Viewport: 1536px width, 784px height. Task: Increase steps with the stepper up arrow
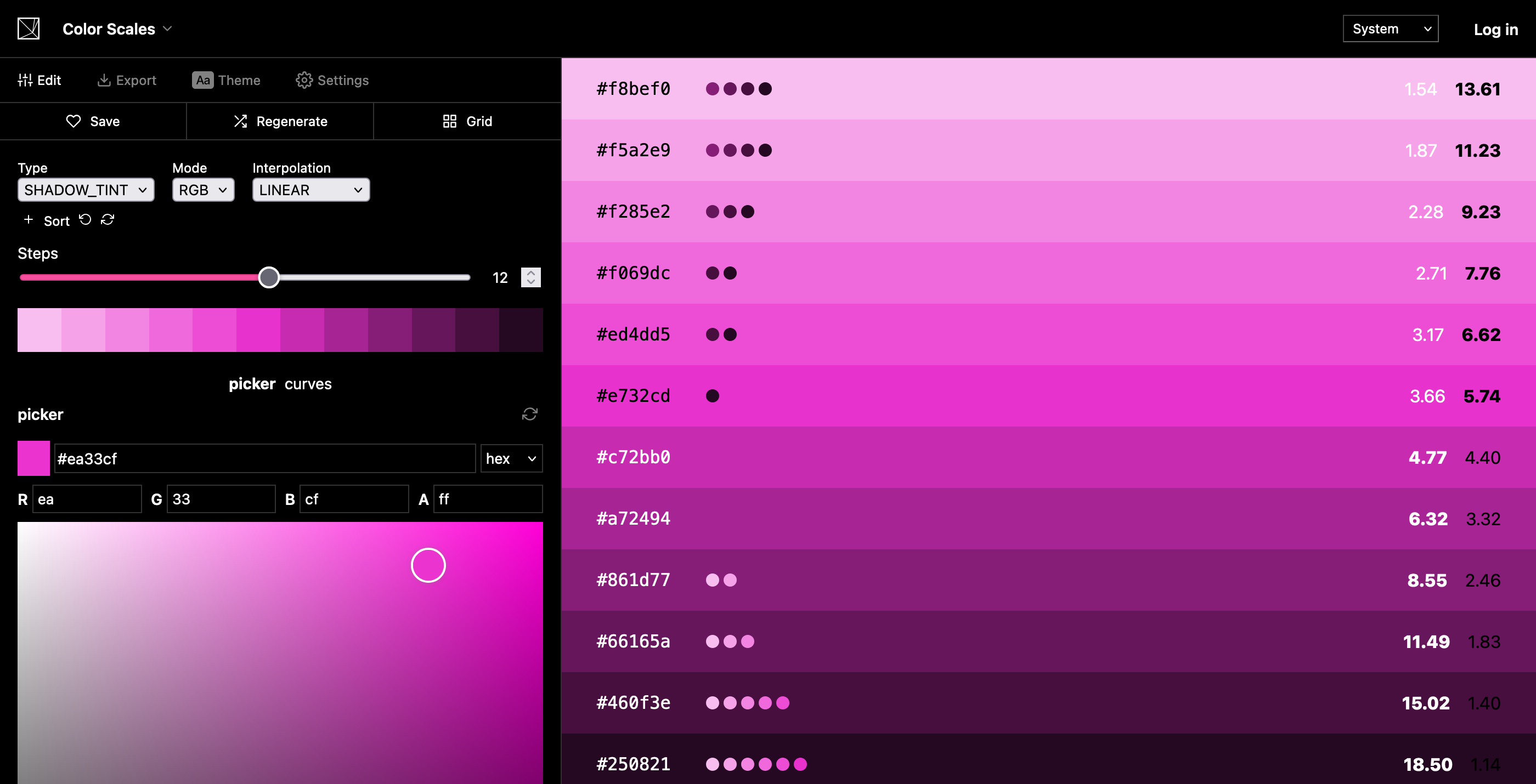tap(530, 272)
